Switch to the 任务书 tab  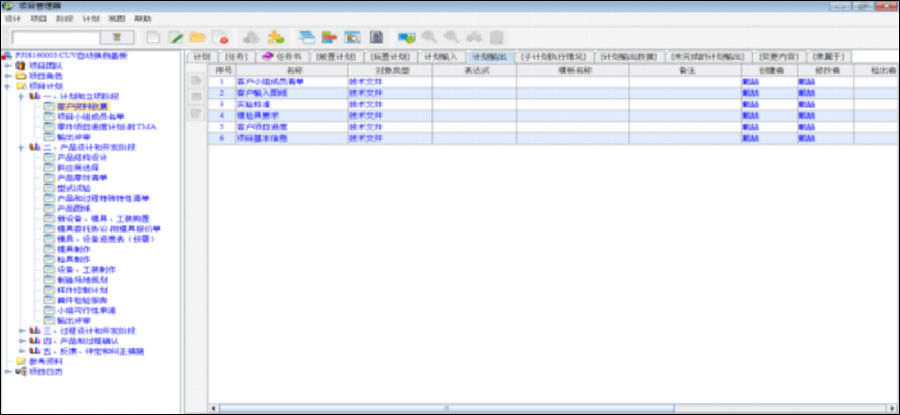pyautogui.click(x=281, y=57)
